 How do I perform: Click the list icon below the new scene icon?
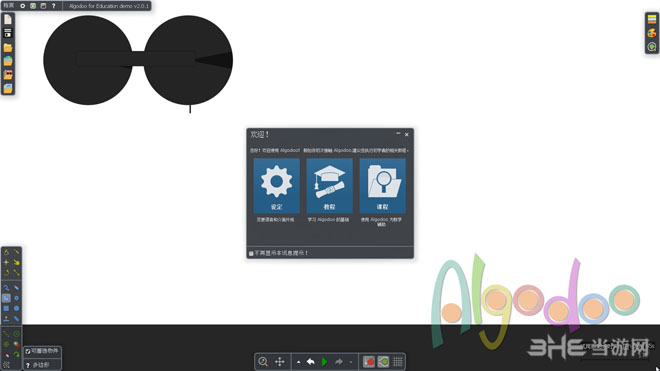click(x=8, y=33)
